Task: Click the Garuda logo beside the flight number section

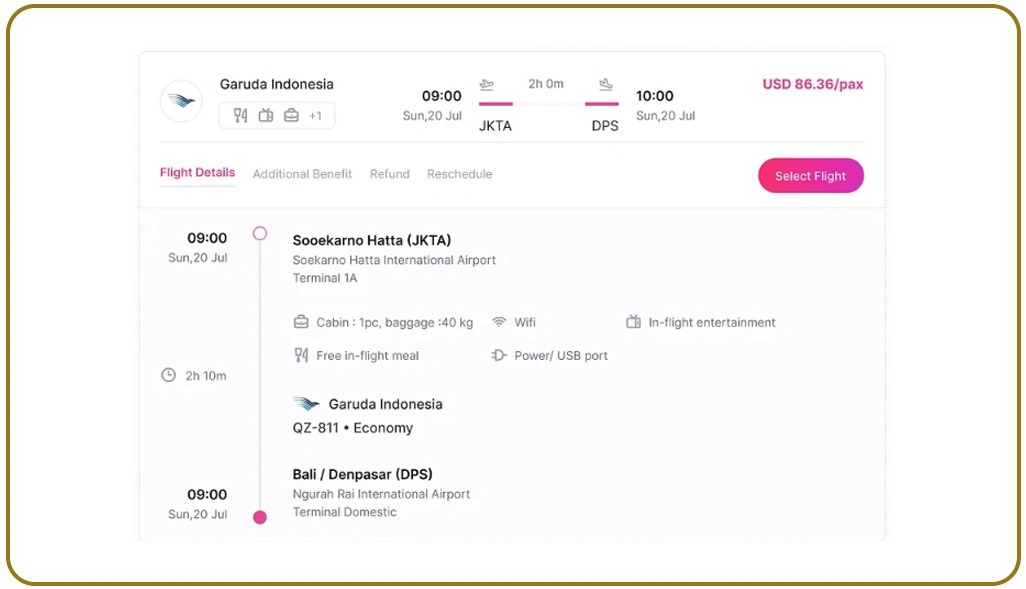Action: (x=306, y=404)
